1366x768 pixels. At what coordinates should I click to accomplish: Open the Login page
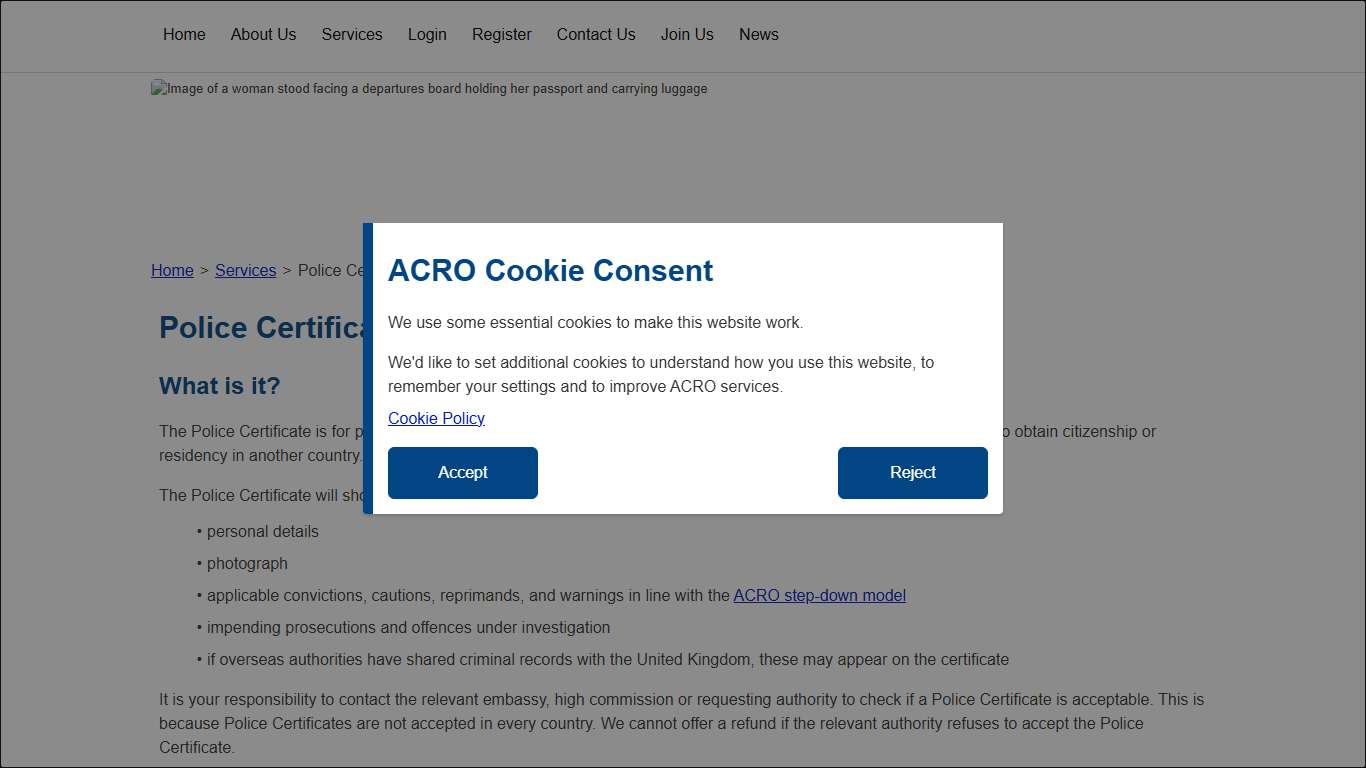point(427,34)
